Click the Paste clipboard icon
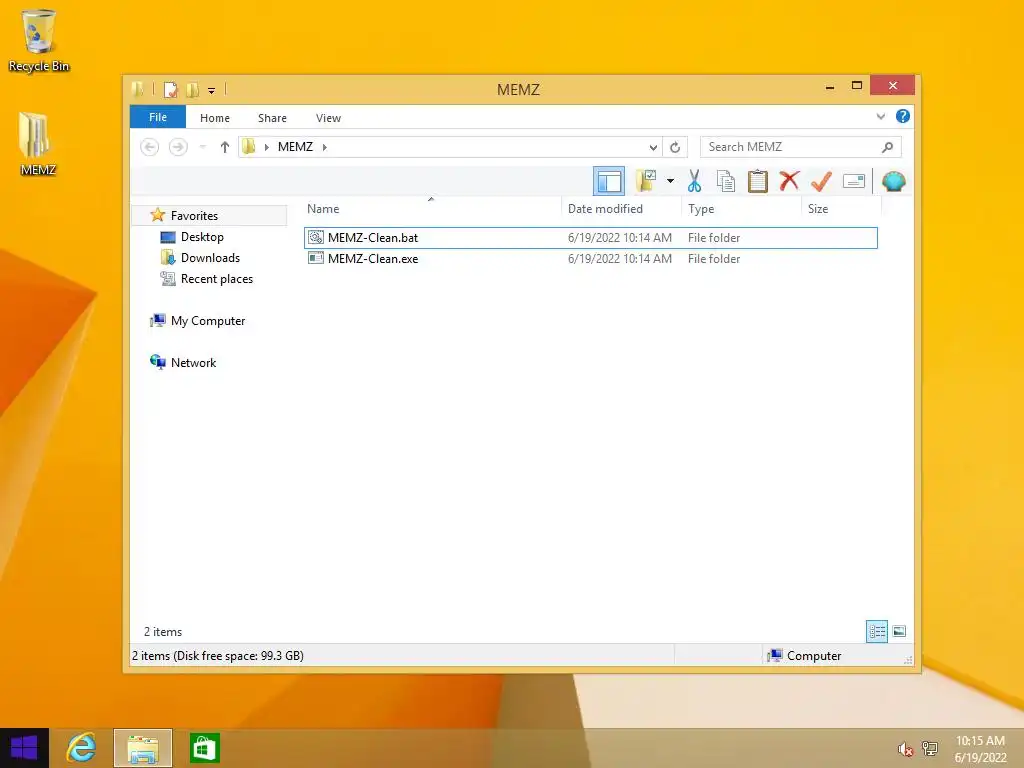 [x=758, y=181]
